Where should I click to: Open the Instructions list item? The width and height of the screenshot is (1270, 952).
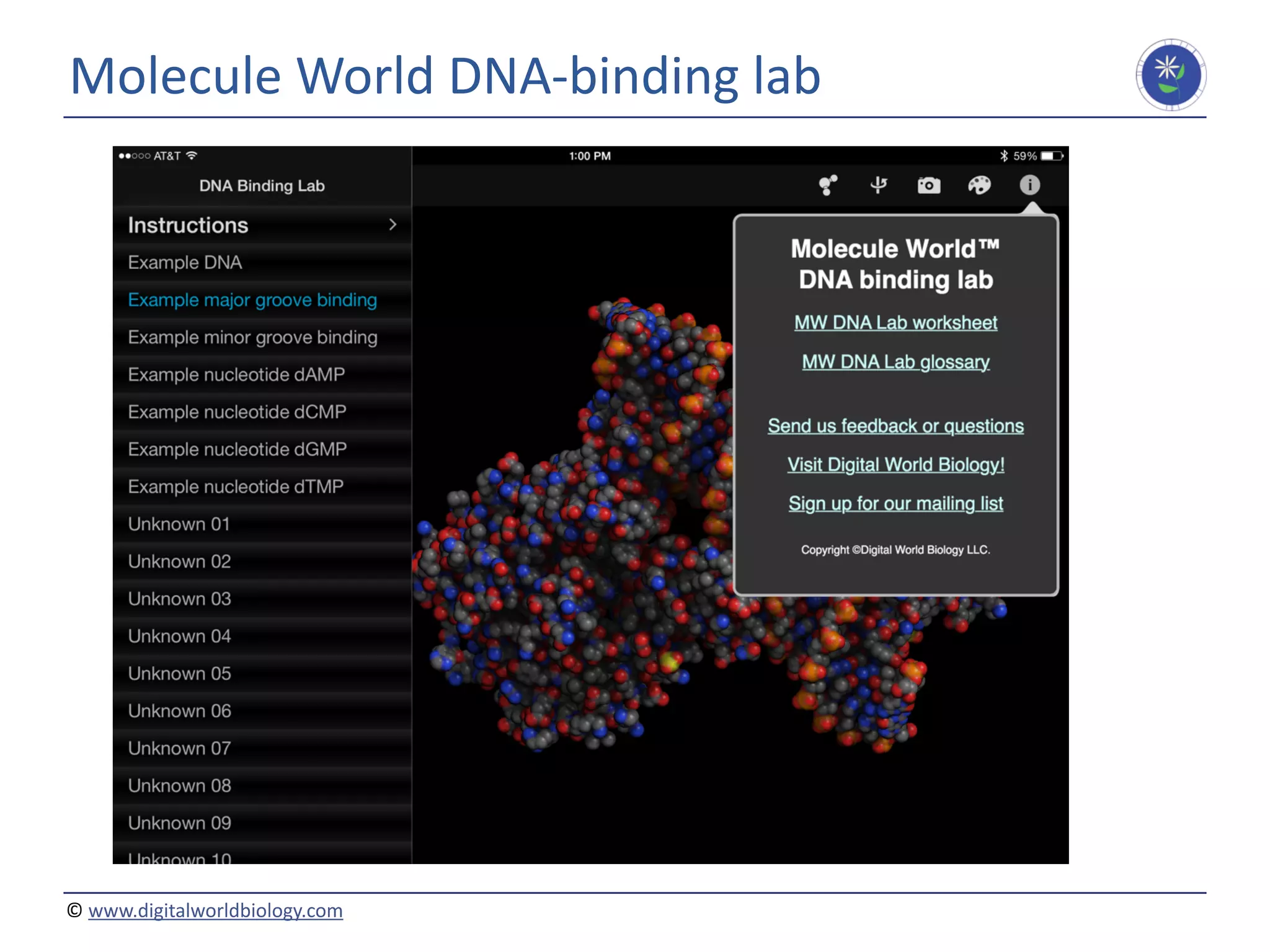pos(262,225)
